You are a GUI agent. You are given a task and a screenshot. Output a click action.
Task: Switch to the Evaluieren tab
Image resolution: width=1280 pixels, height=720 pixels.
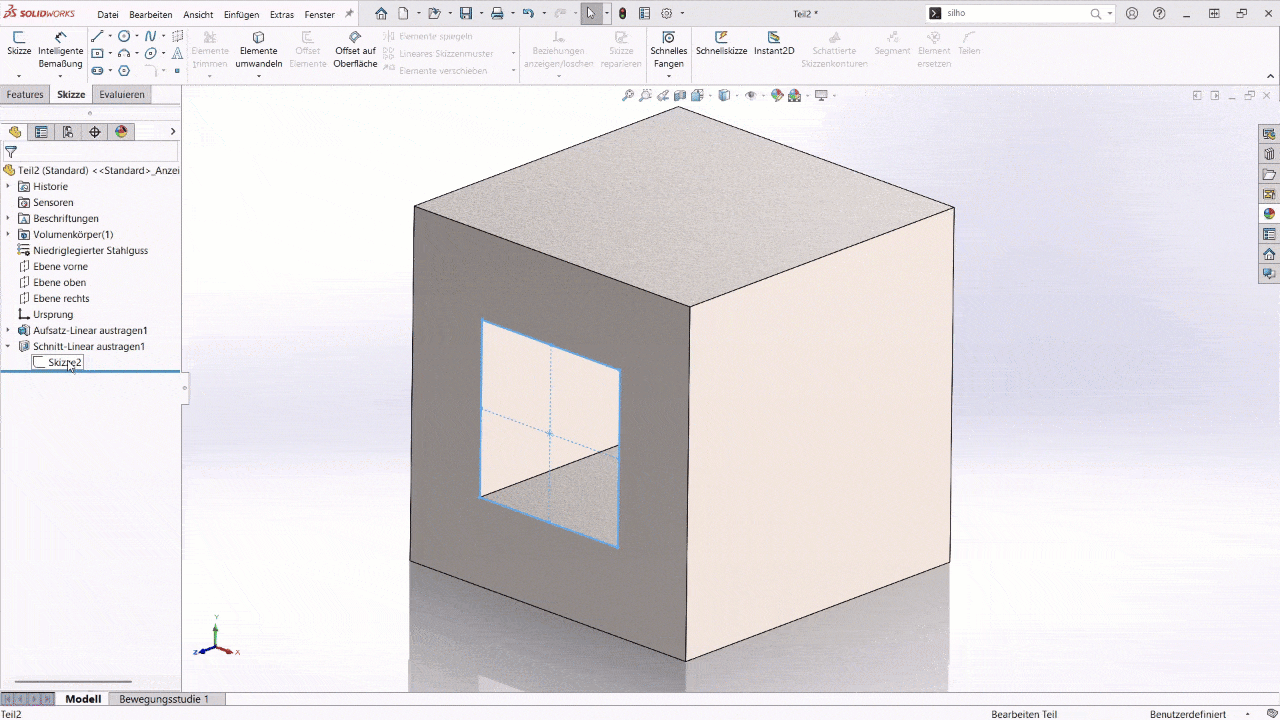121,94
